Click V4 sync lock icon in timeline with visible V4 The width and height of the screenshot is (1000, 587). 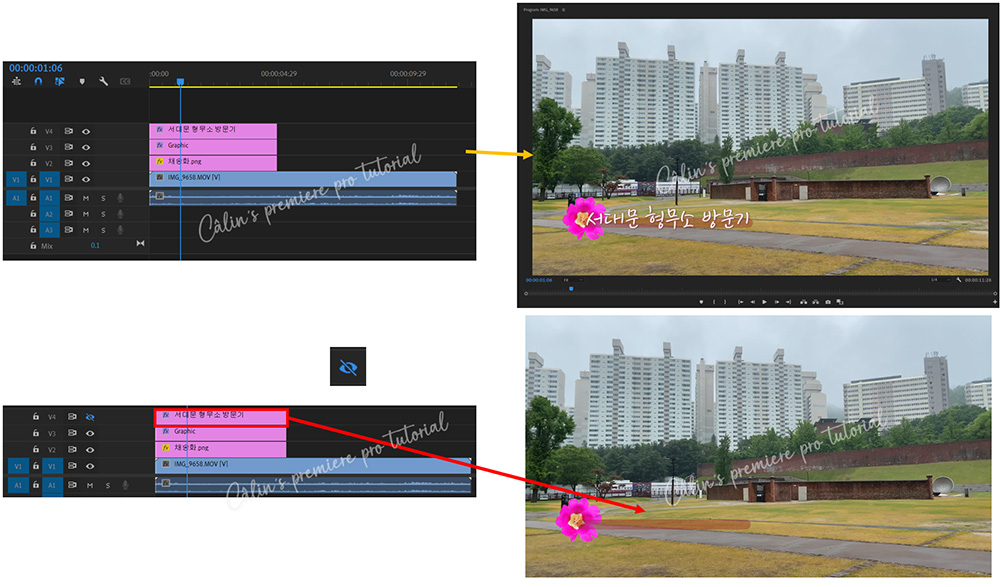68,131
